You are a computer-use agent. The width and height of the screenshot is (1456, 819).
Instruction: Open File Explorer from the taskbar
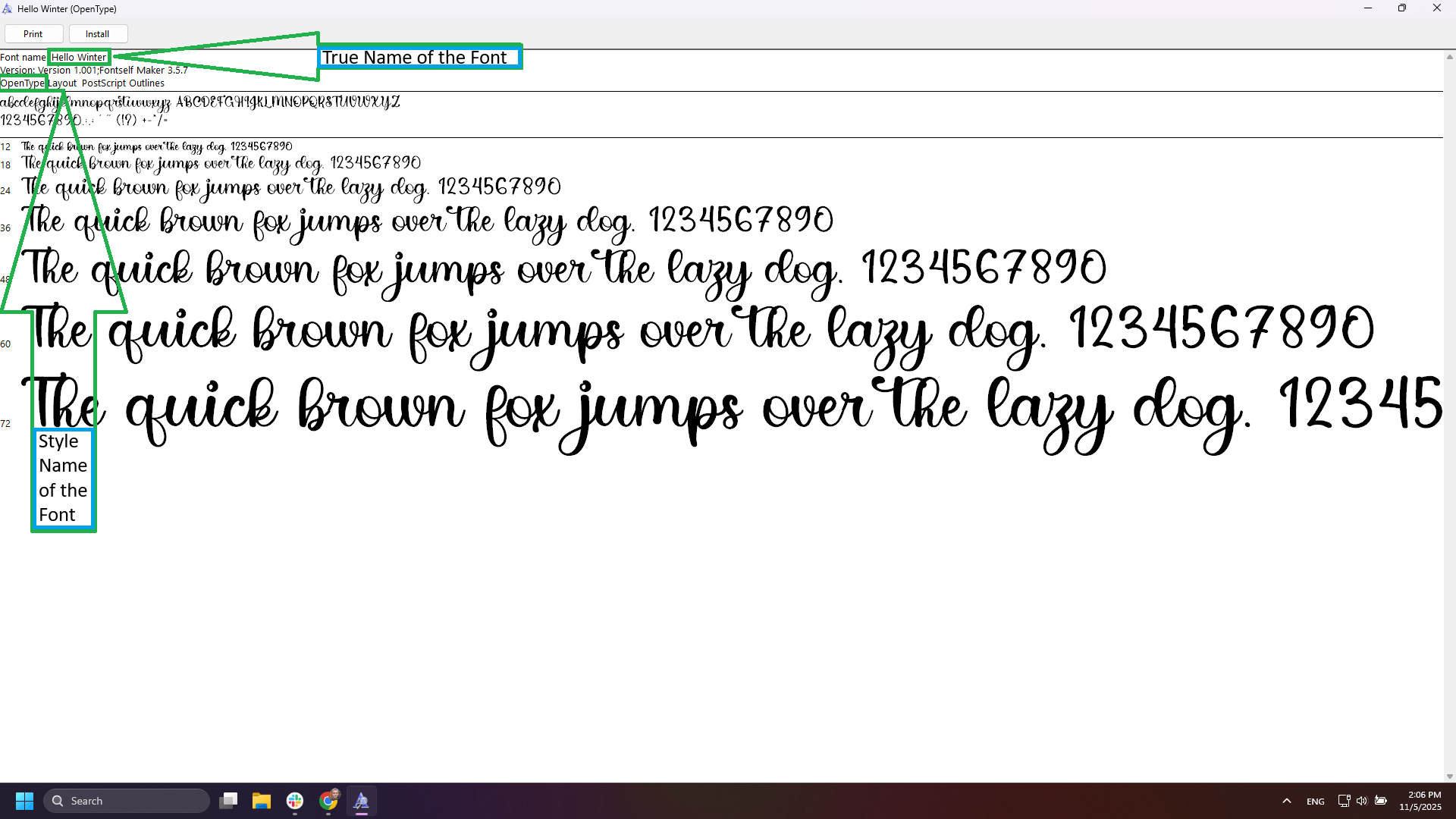tap(262, 800)
